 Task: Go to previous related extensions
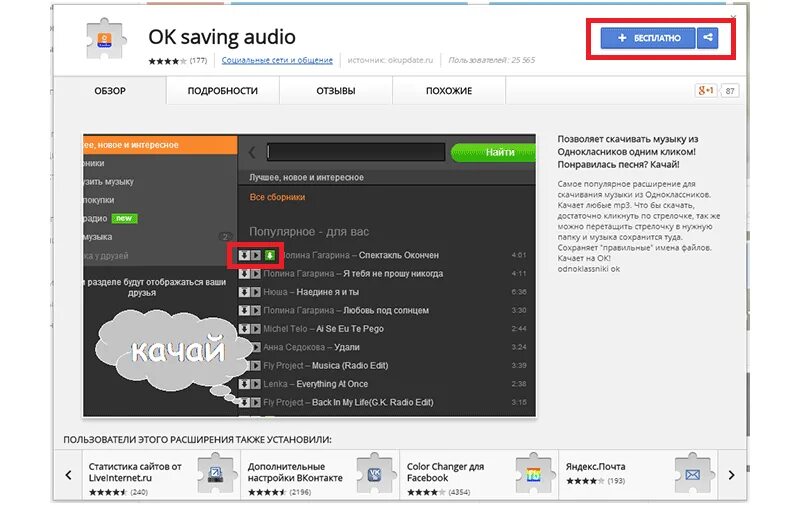pos(68,475)
